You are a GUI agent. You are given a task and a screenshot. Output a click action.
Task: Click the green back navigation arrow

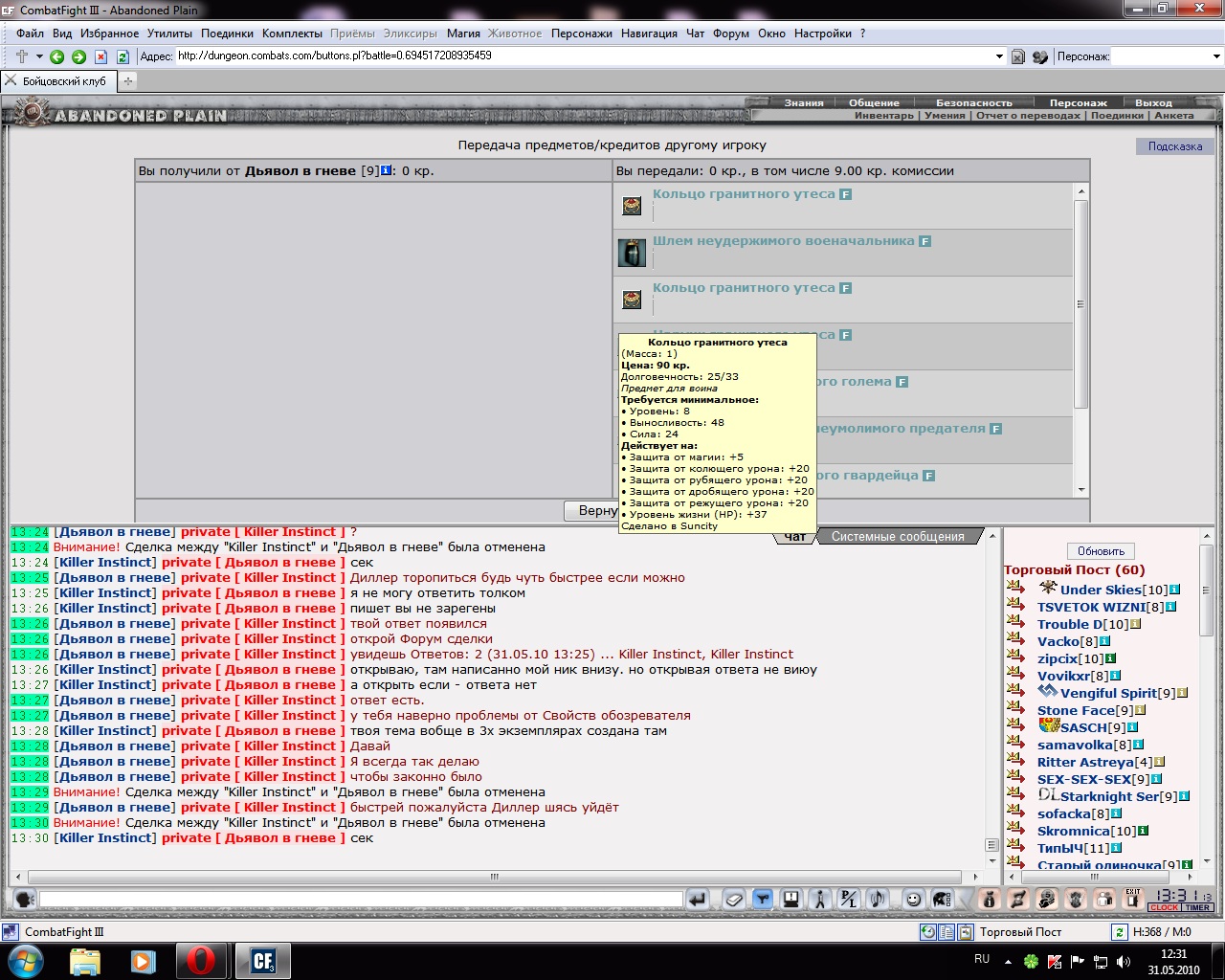[x=56, y=56]
